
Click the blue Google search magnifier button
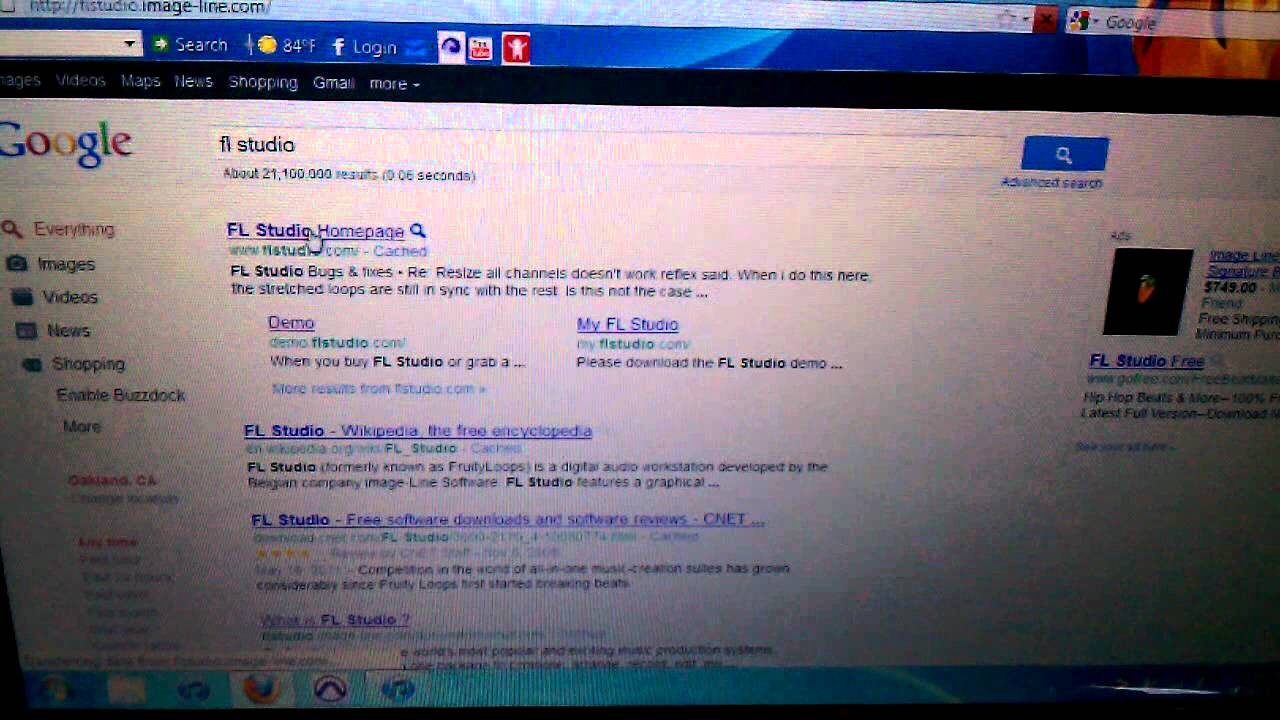tap(1064, 154)
